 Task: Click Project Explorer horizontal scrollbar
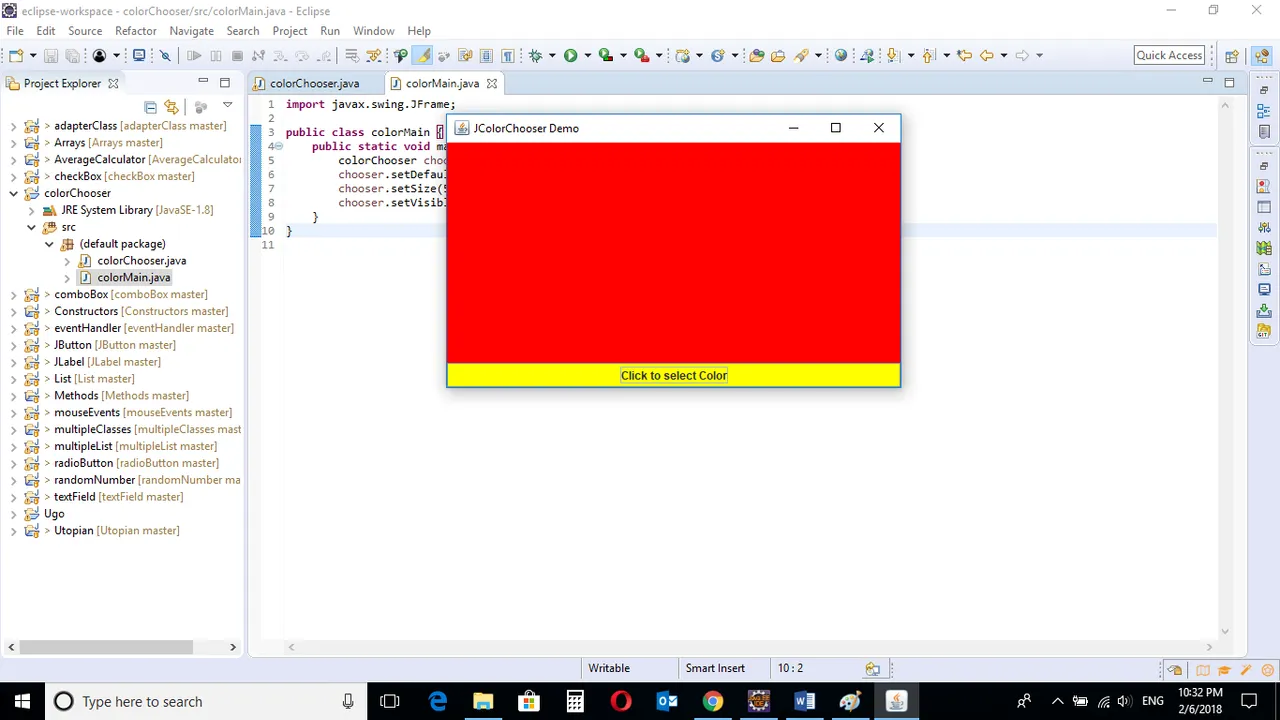coord(107,647)
